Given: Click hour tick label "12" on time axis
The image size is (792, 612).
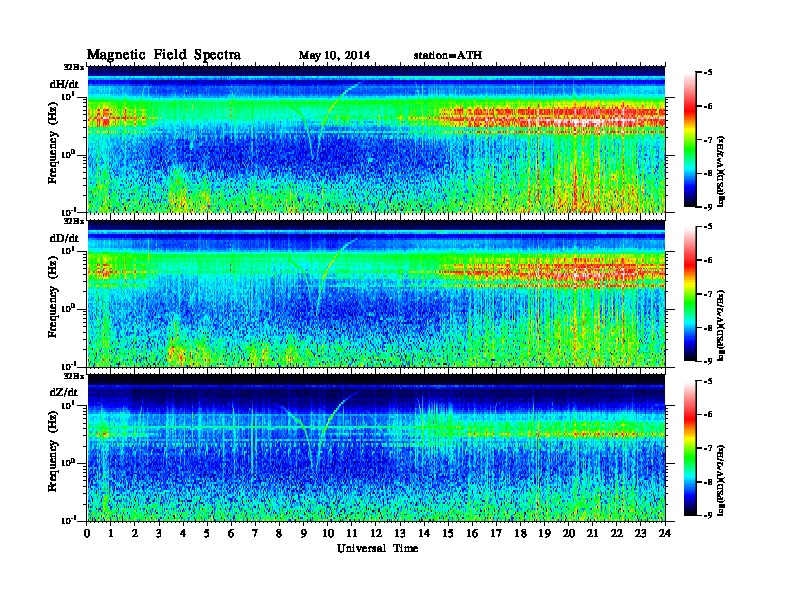Looking at the screenshot, I should [376, 533].
